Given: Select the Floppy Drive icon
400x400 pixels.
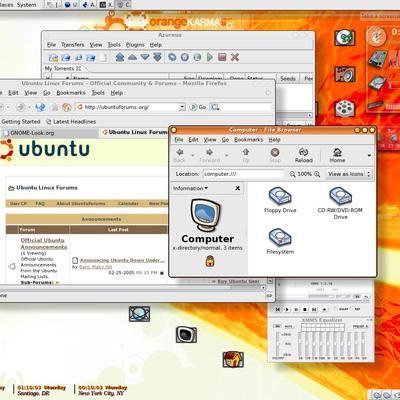Looking at the screenshot, I should (x=280, y=196).
